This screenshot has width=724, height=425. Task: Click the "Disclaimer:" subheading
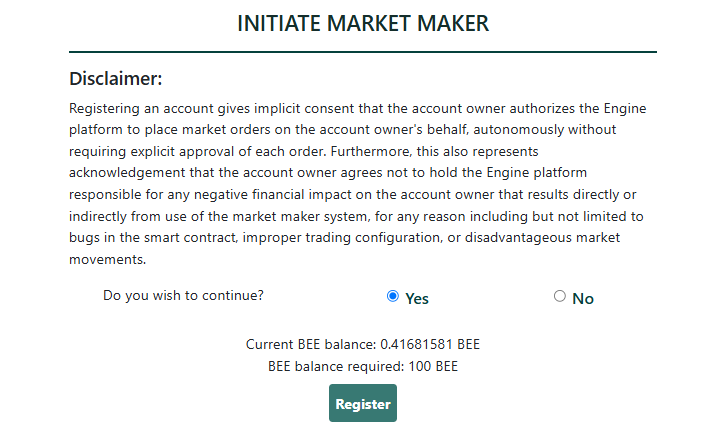coord(115,79)
